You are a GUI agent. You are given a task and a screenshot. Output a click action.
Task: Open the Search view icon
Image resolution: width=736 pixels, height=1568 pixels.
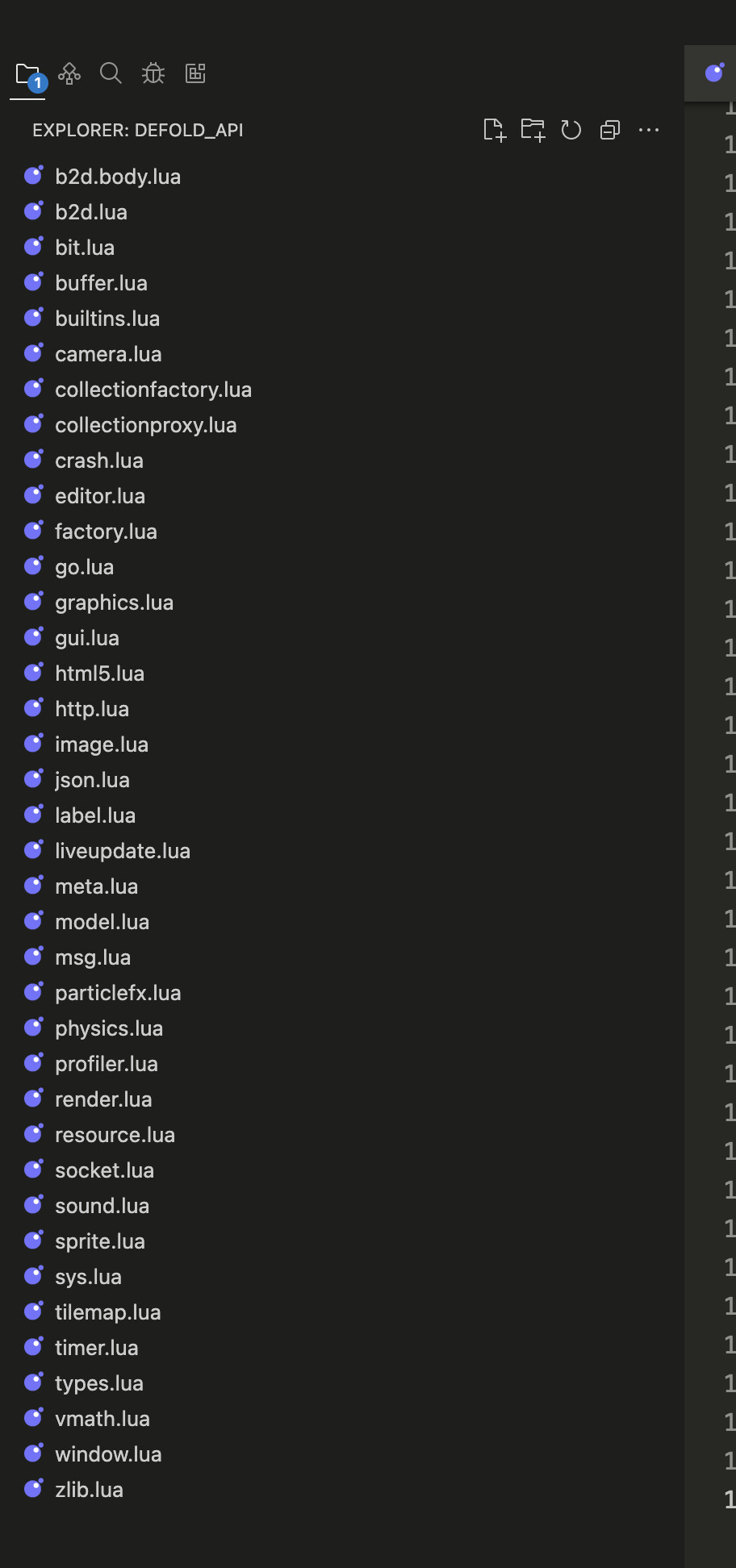(x=111, y=73)
